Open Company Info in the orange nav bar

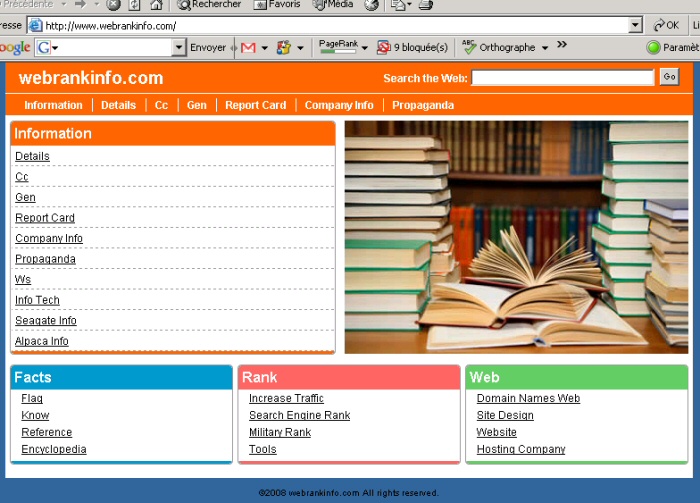339,105
